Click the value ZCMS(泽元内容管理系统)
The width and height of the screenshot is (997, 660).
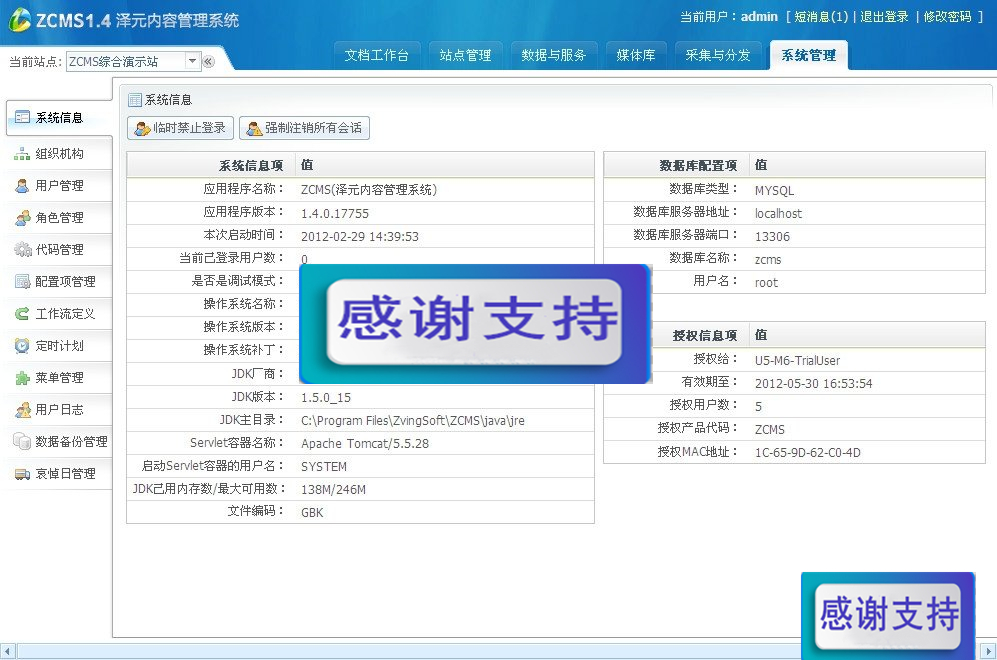pos(369,190)
